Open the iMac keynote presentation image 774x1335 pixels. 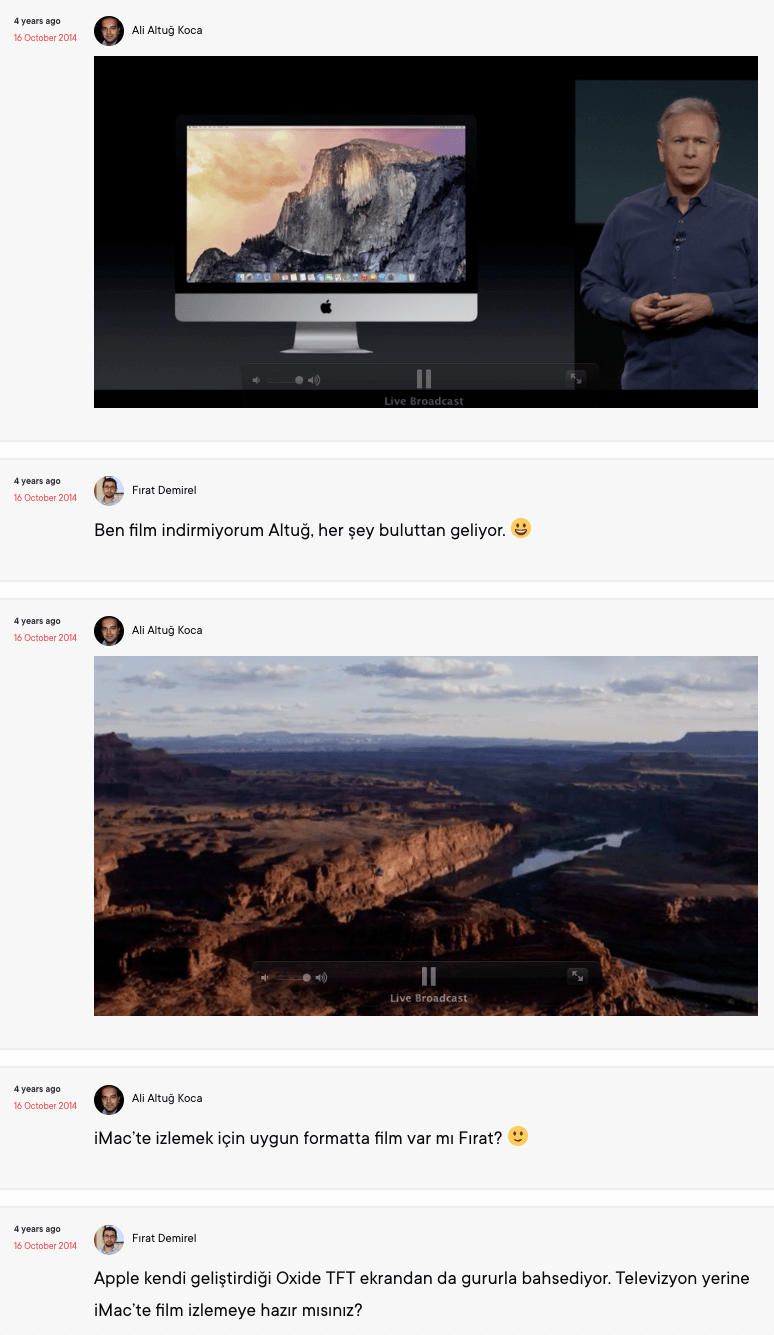click(x=426, y=232)
